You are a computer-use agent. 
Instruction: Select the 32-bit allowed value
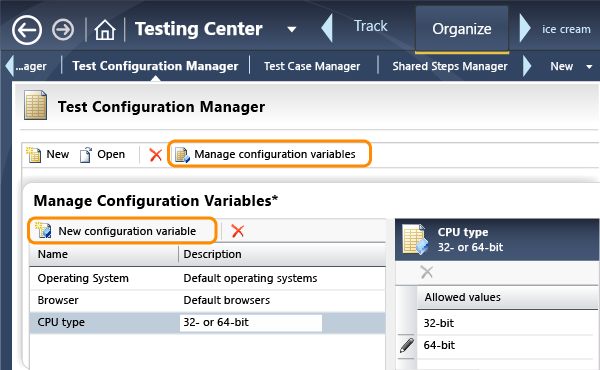(x=439, y=323)
